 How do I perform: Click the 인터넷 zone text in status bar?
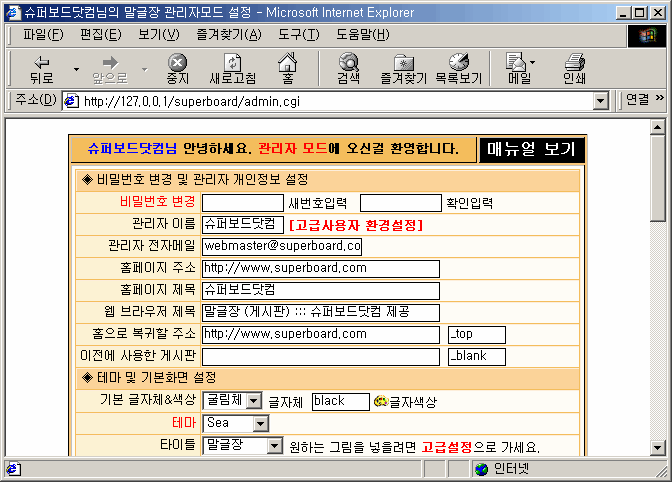tap(511, 469)
